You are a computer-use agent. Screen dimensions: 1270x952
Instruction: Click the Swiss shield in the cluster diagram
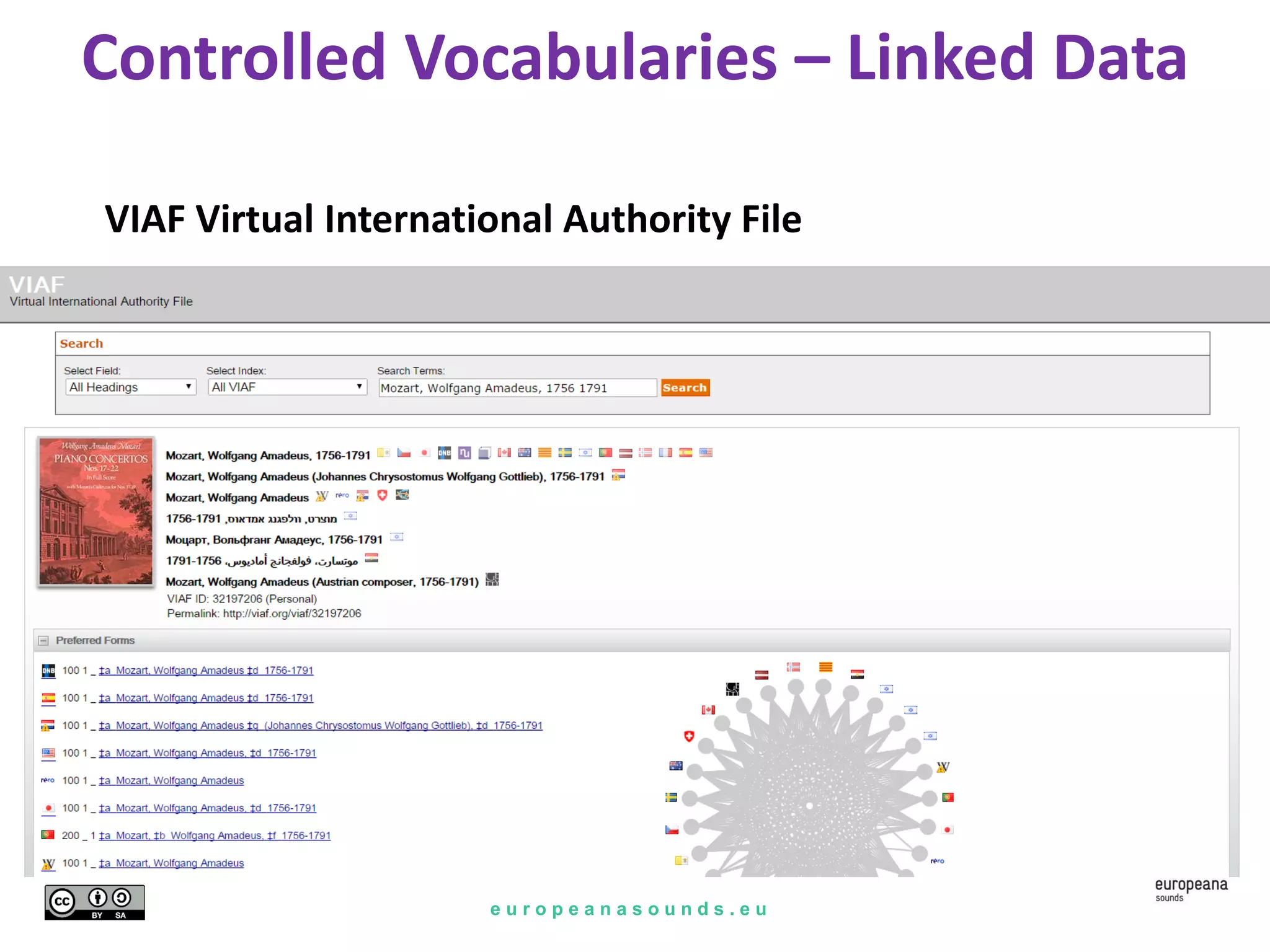coord(688,736)
